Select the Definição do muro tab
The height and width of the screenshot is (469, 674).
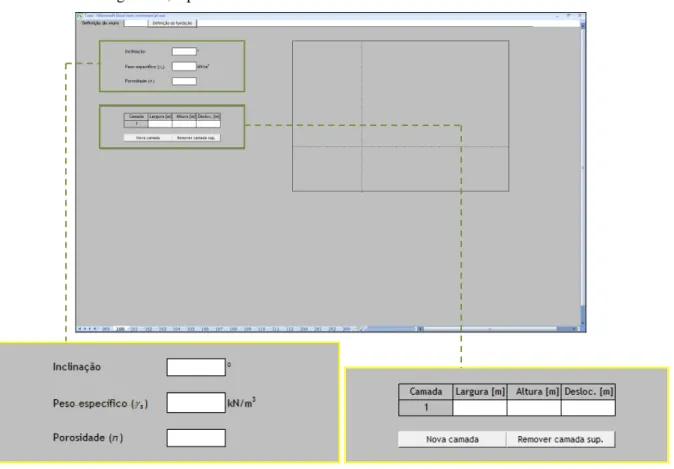point(100,23)
